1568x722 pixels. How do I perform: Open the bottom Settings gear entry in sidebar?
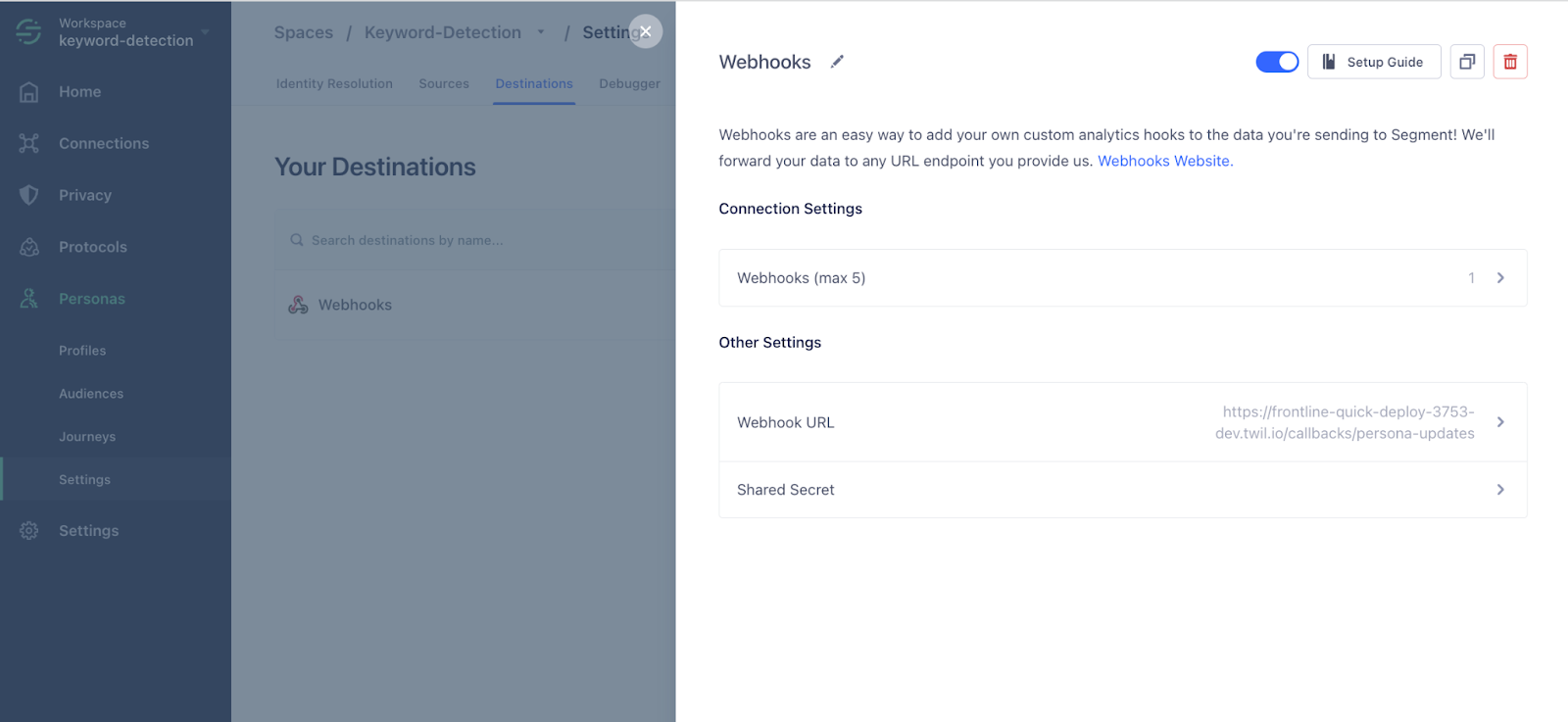[89, 530]
